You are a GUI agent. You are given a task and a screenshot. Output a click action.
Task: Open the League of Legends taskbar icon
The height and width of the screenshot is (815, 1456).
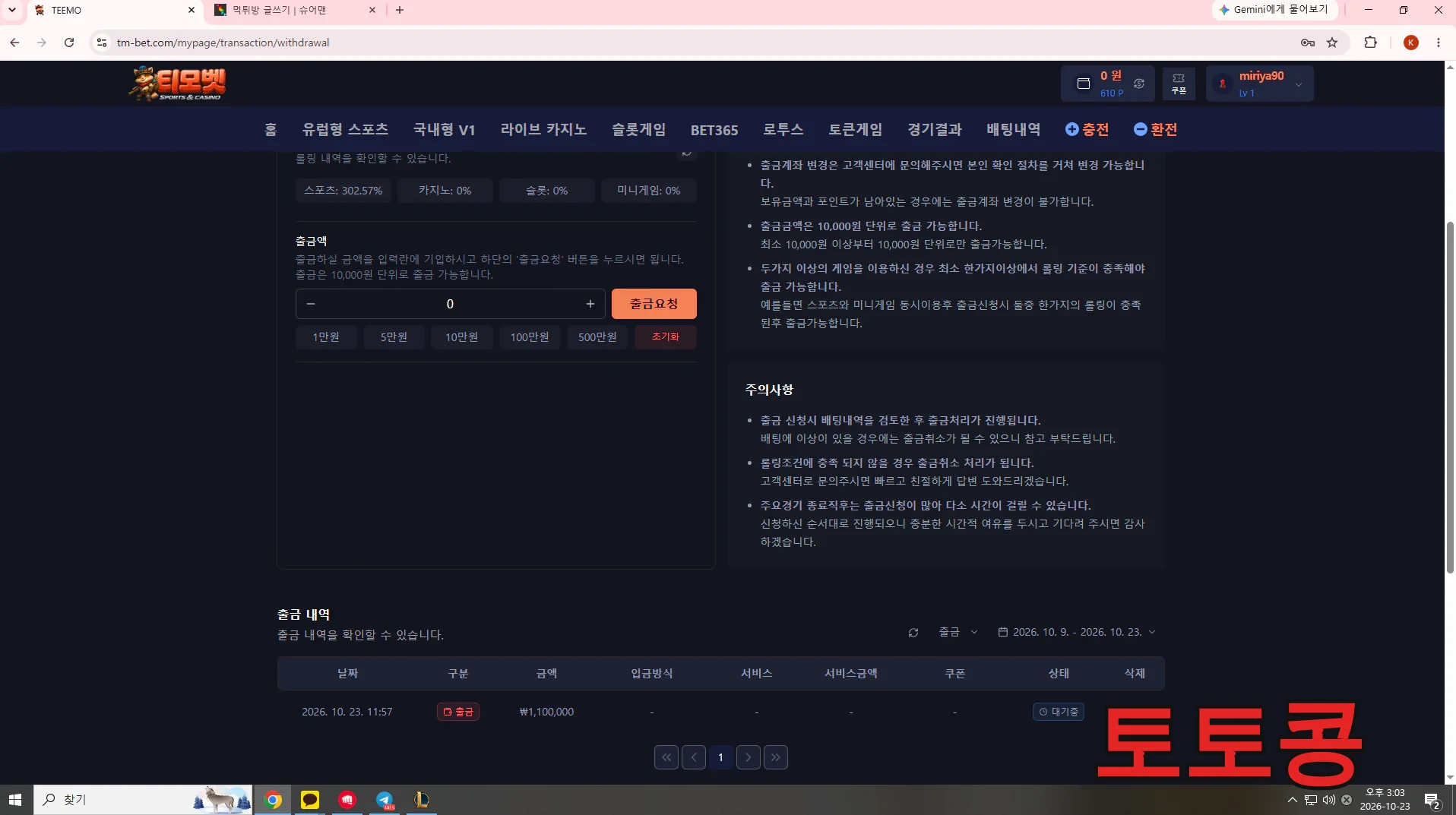422,800
